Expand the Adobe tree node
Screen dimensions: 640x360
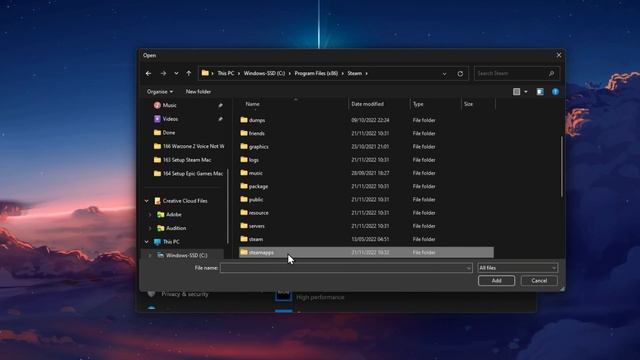click(150, 215)
